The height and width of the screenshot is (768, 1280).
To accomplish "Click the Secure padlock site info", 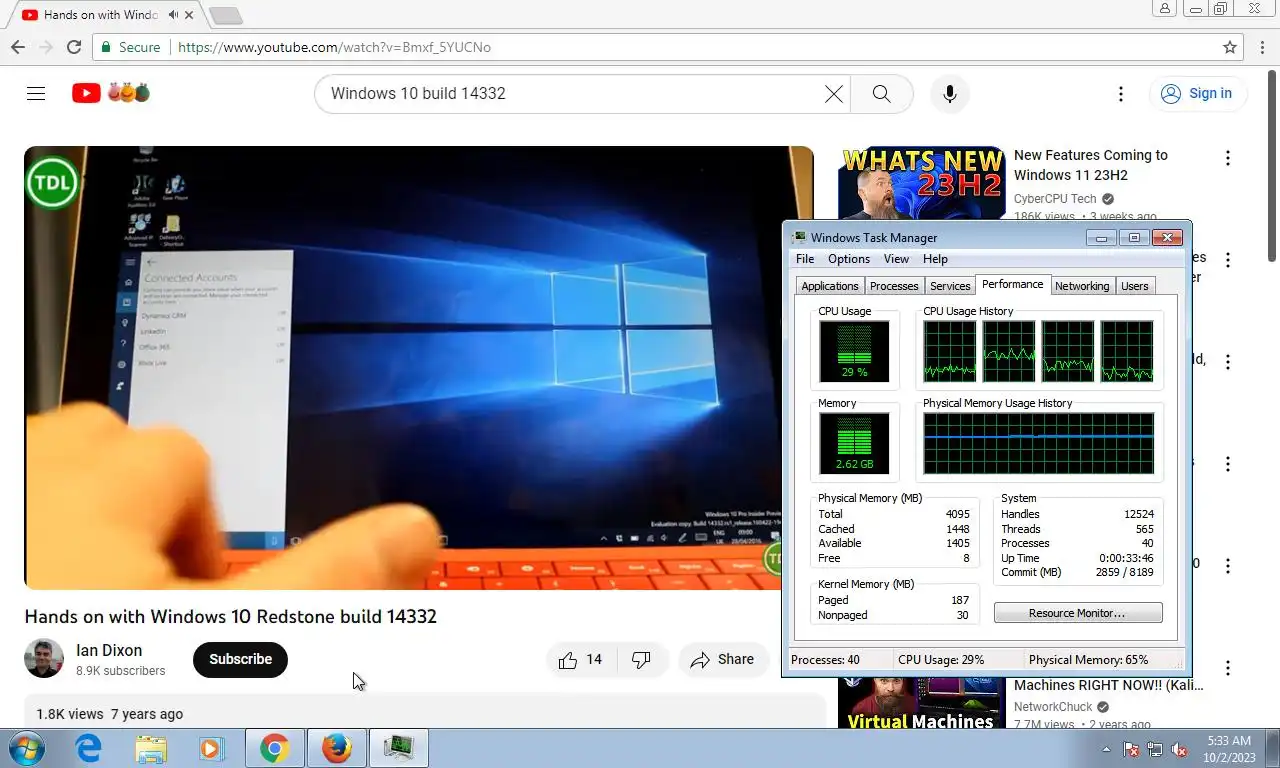I will (x=130, y=47).
